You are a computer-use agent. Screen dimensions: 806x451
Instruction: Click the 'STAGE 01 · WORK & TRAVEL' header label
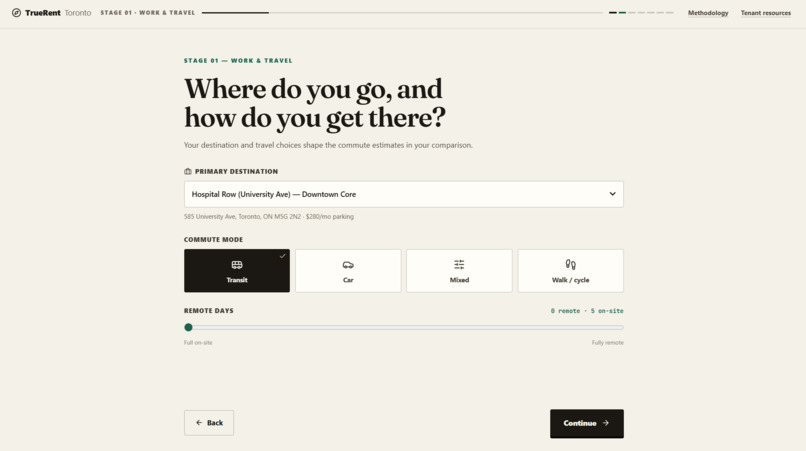click(x=148, y=13)
